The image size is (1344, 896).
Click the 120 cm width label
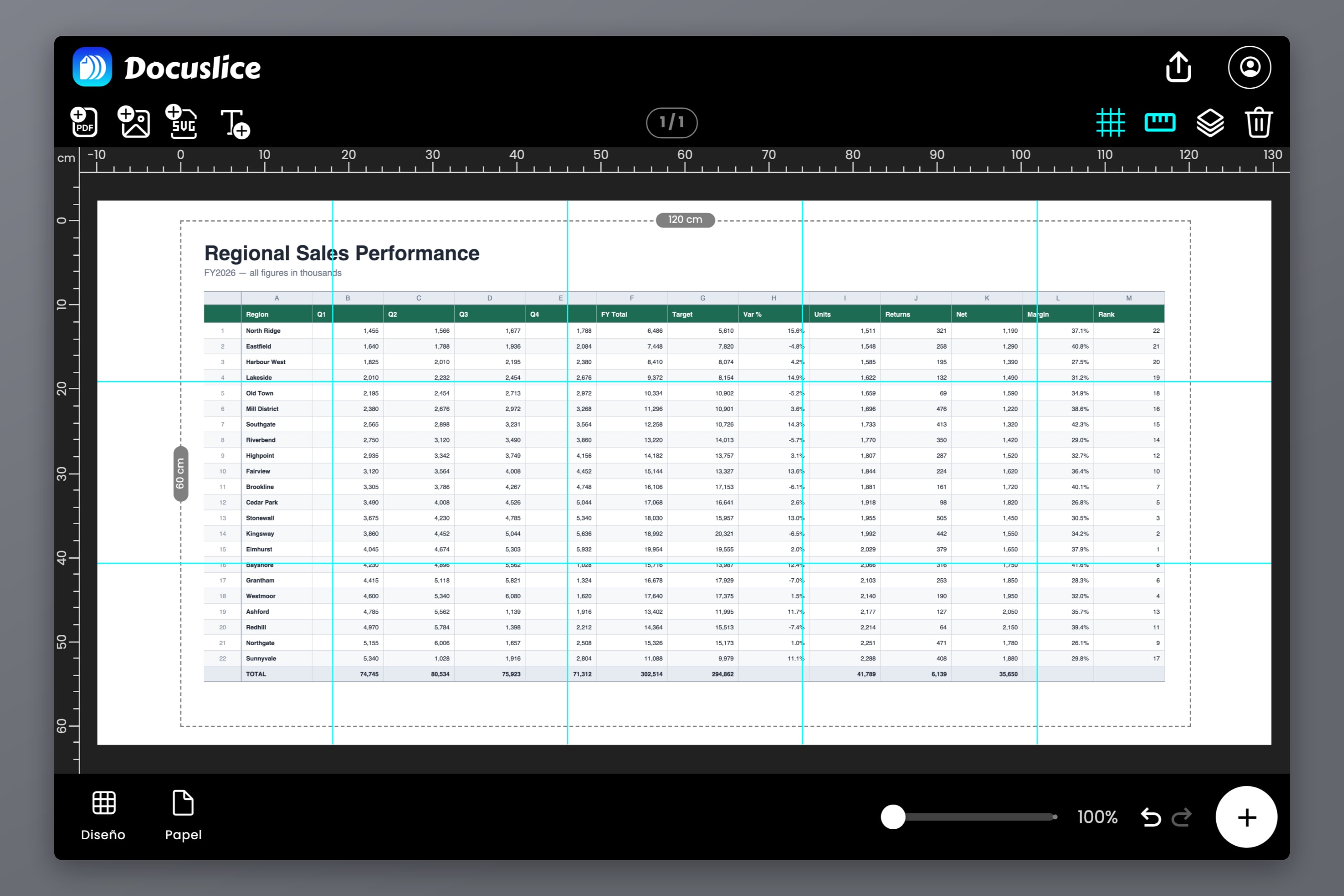point(685,220)
